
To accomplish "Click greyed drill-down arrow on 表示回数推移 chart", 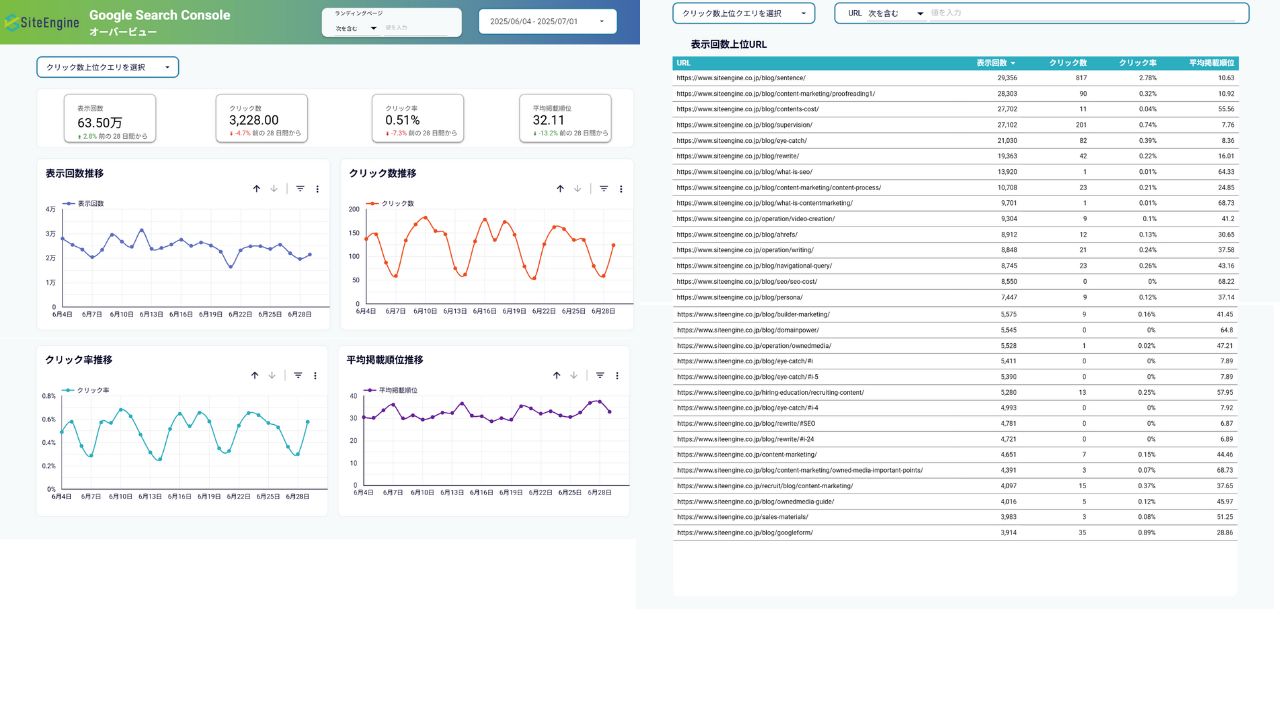I will [273, 188].
